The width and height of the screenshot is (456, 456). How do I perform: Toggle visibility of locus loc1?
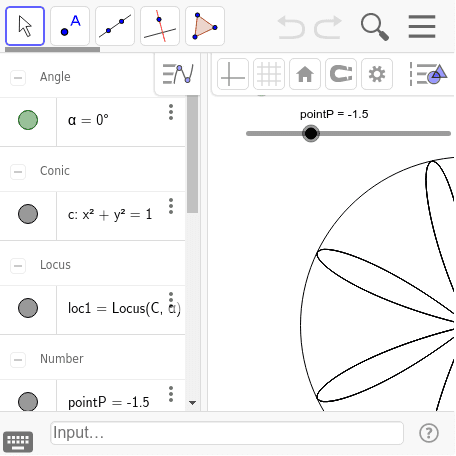coord(28,308)
